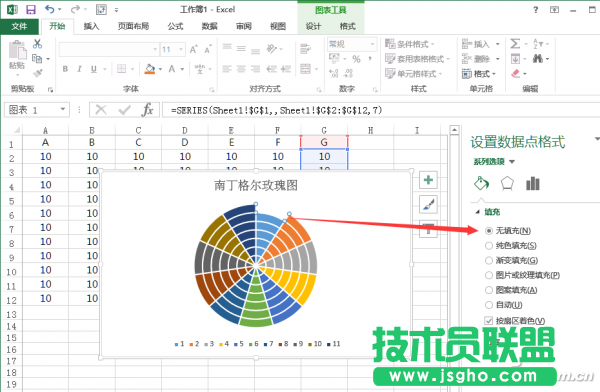Click the Redo arrow icon
The width and height of the screenshot is (600, 392).
pos(76,9)
